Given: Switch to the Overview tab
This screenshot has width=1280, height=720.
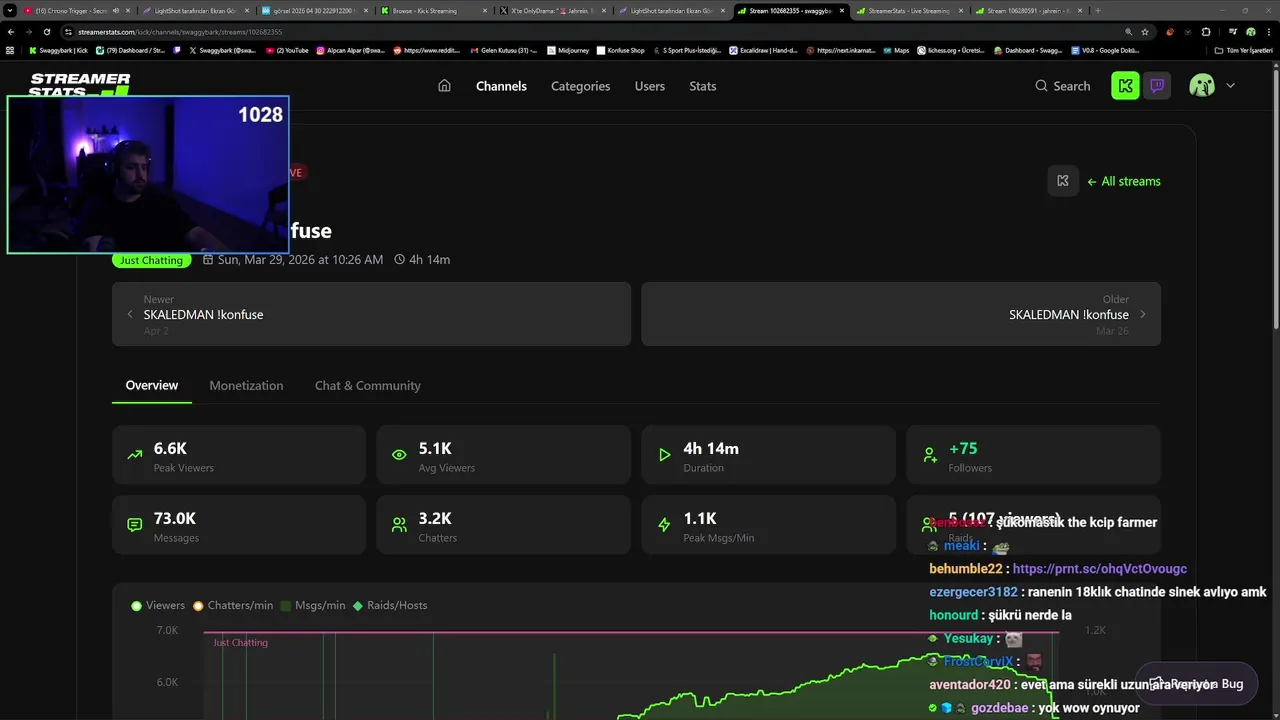Looking at the screenshot, I should pyautogui.click(x=152, y=385).
